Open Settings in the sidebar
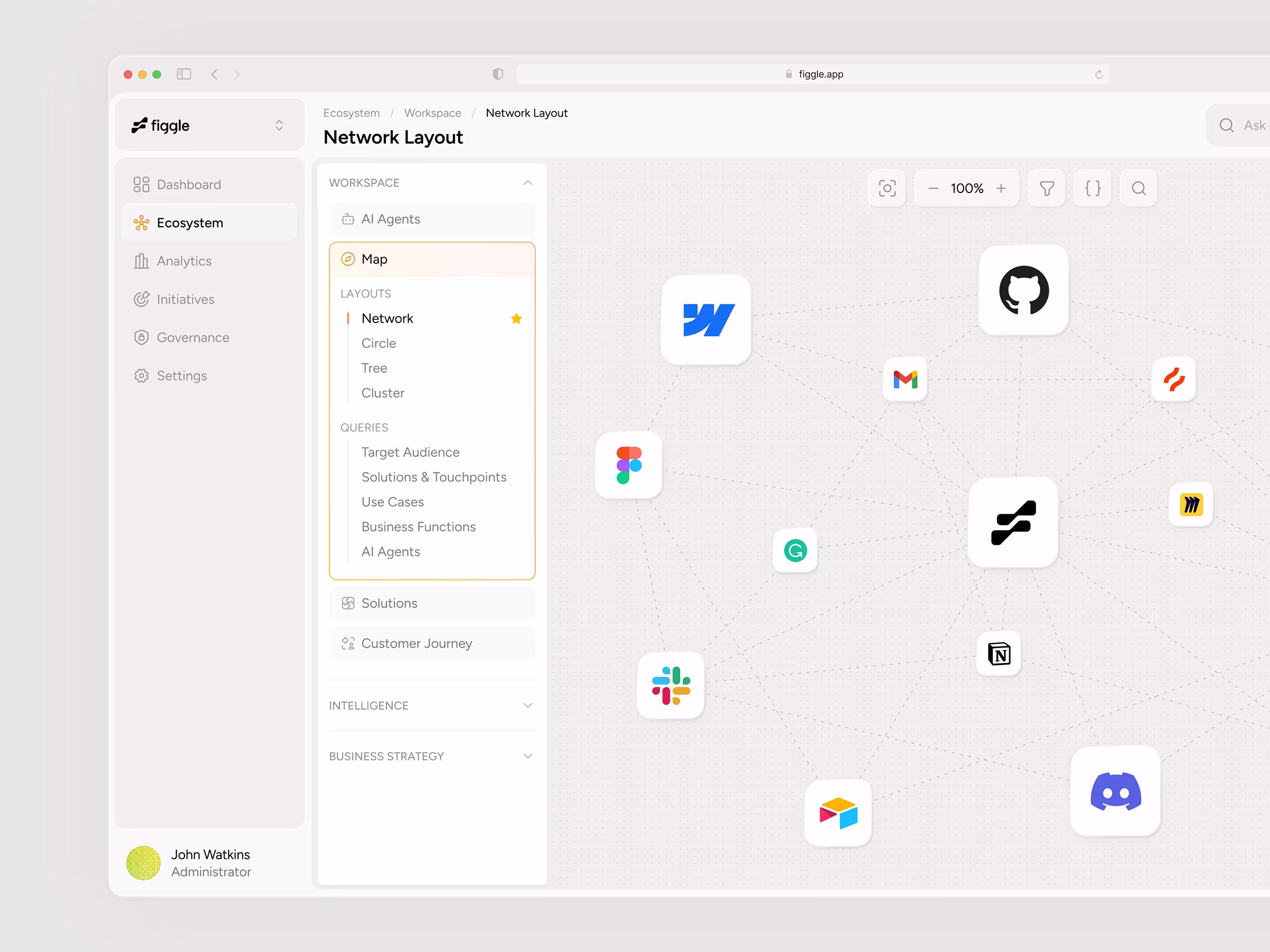 (x=210, y=376)
